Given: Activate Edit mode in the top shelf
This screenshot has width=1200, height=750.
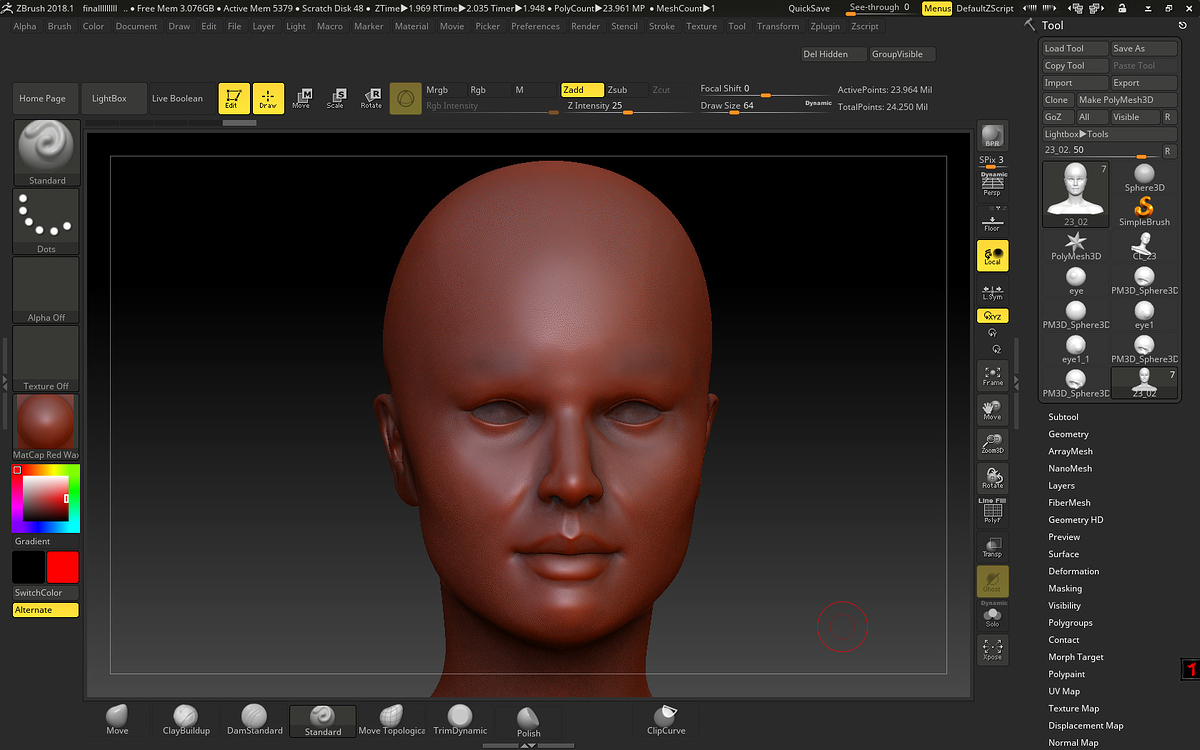Looking at the screenshot, I should 234,98.
